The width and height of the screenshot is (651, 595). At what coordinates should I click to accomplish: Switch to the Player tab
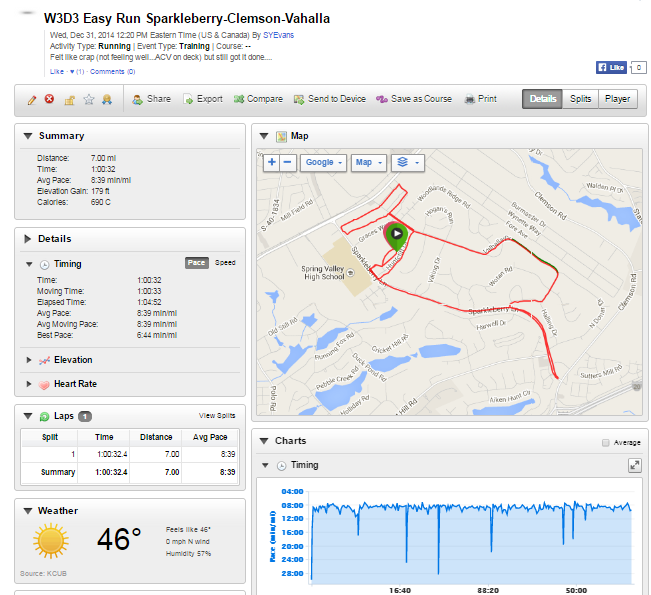click(617, 99)
